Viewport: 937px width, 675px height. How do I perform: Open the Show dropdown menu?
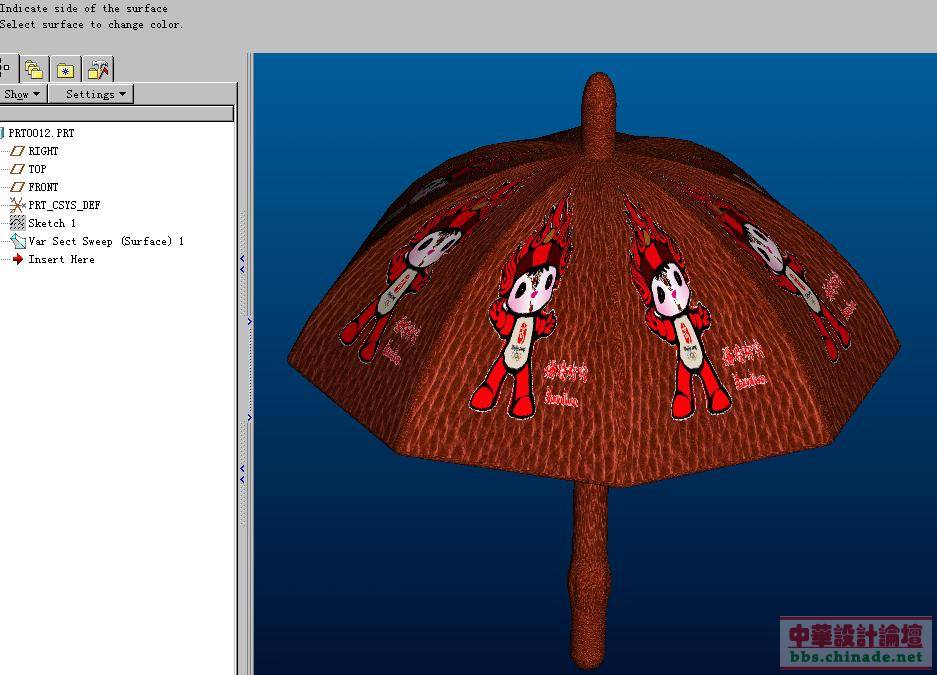22,94
